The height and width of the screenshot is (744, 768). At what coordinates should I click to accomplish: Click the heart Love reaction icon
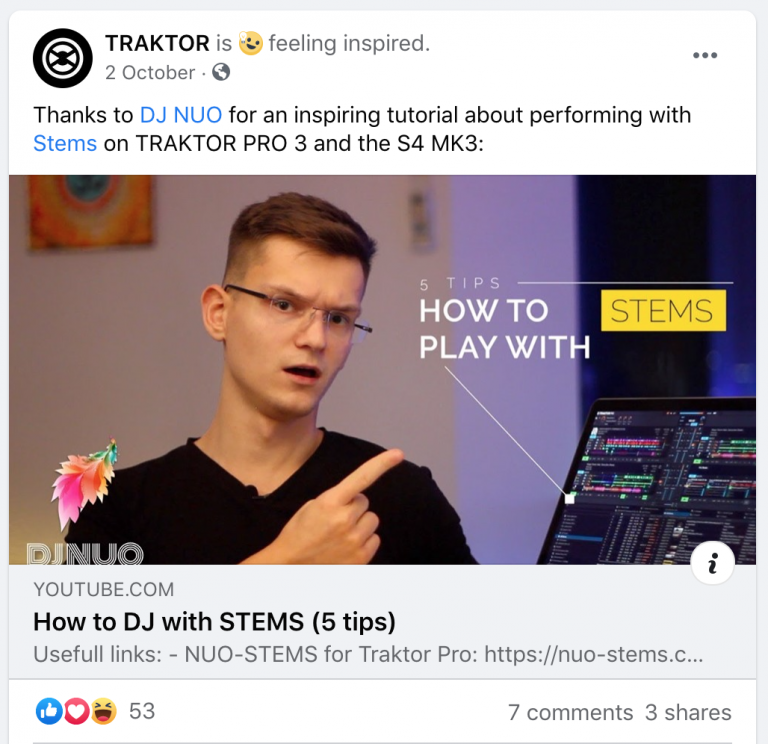76,711
